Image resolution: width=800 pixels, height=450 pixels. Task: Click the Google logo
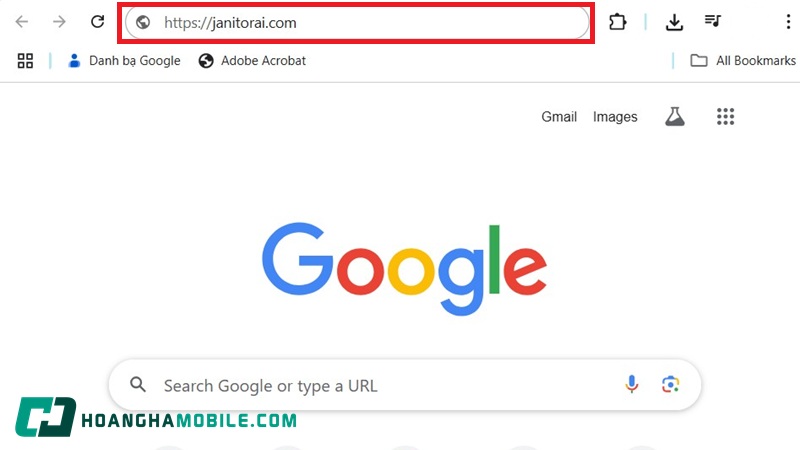point(404,261)
